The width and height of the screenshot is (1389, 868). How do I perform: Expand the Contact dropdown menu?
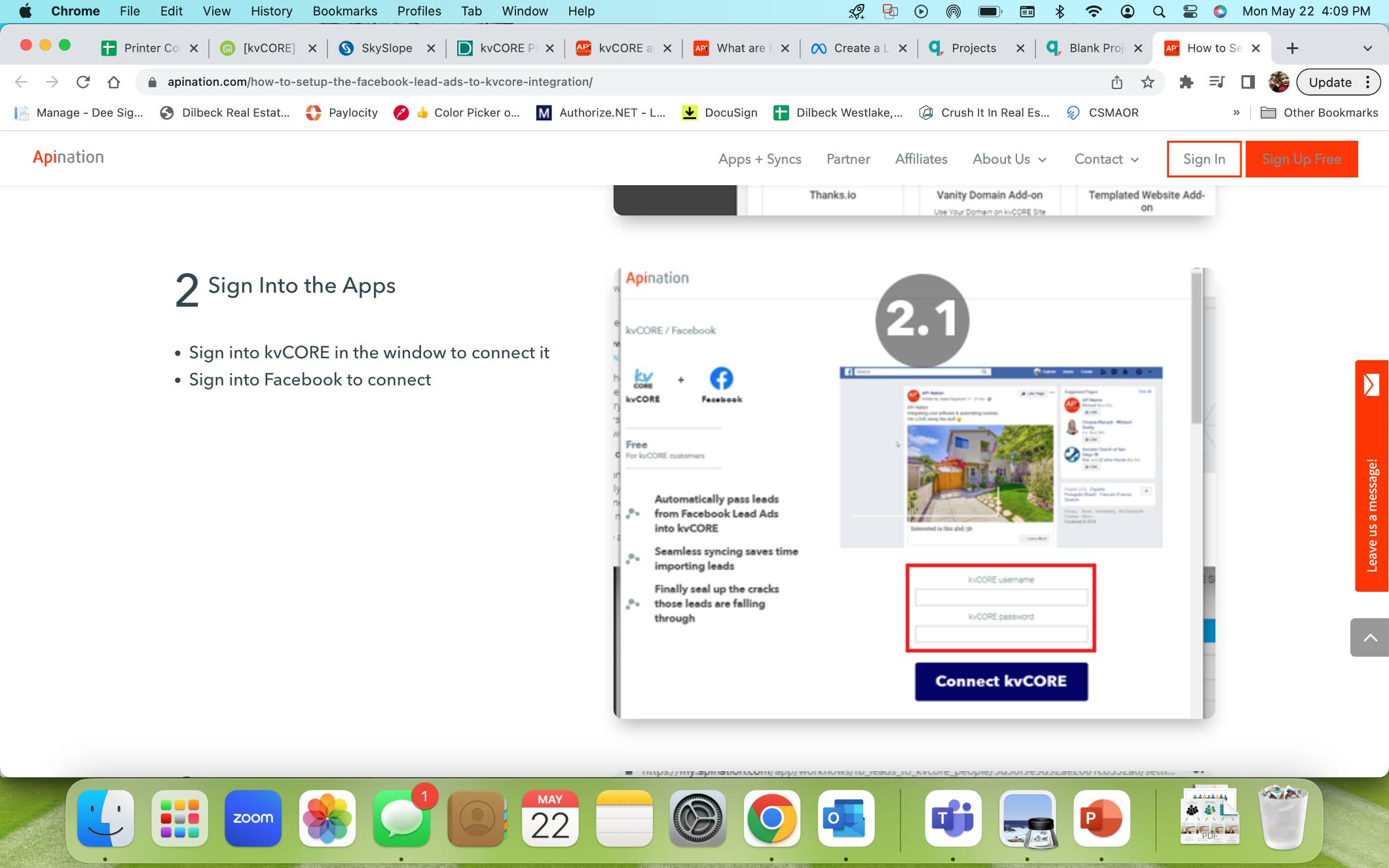coord(1106,159)
